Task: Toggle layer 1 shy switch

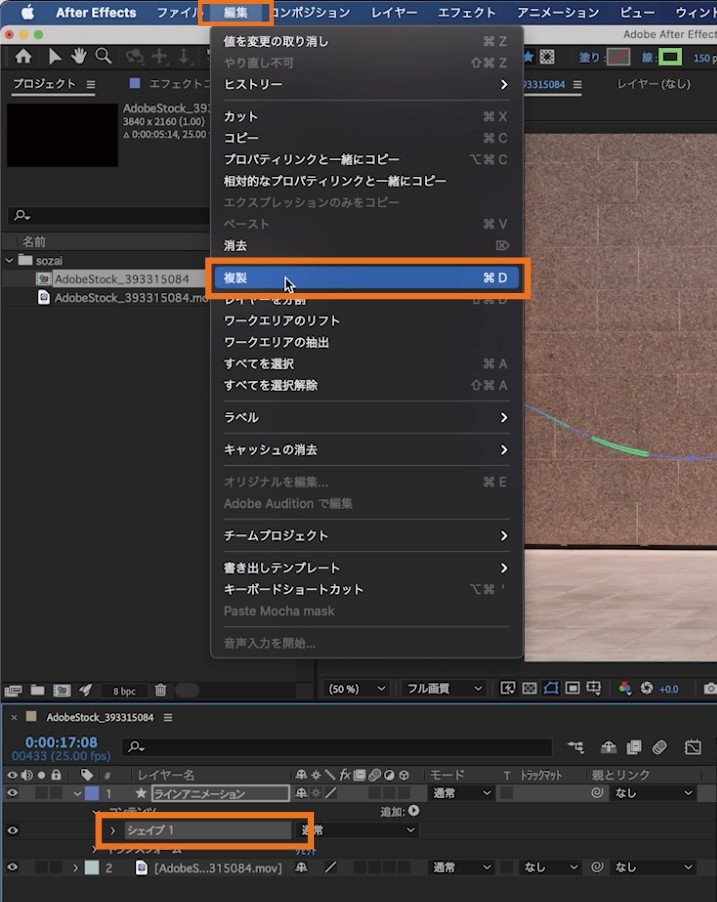Action: (301, 793)
